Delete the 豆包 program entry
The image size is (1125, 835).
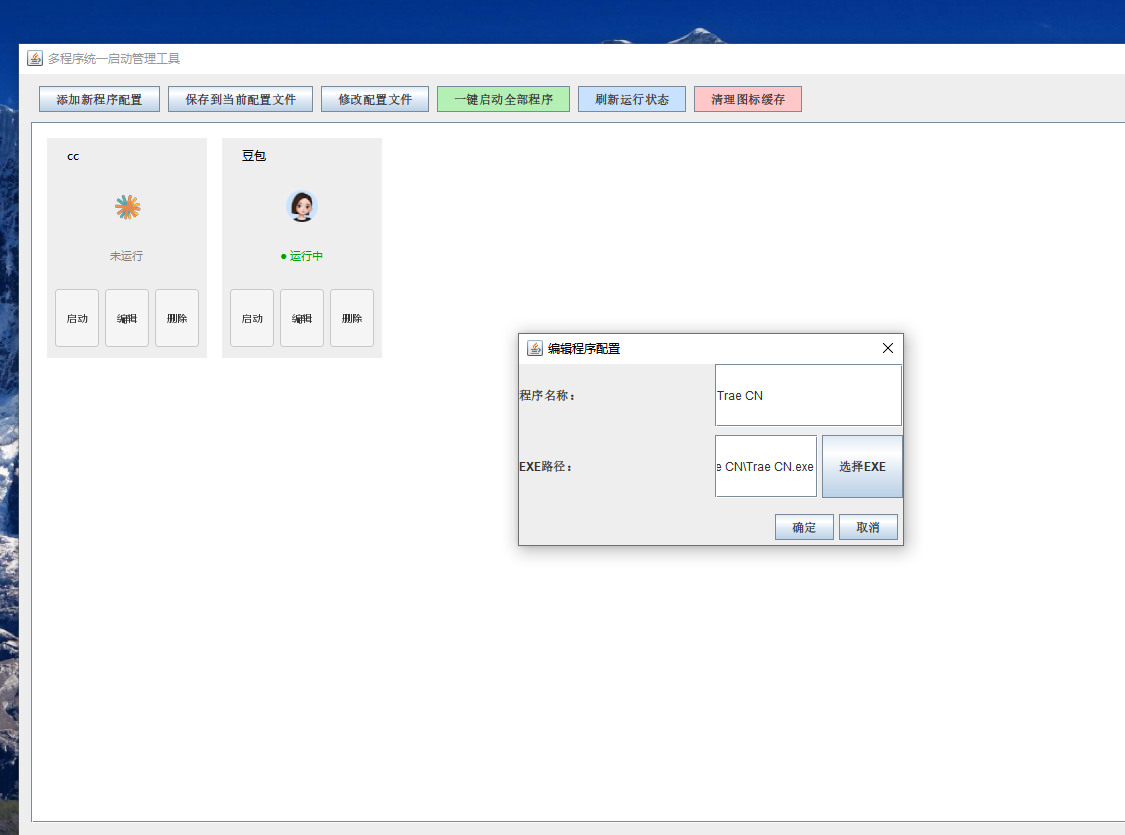pyautogui.click(x=352, y=318)
